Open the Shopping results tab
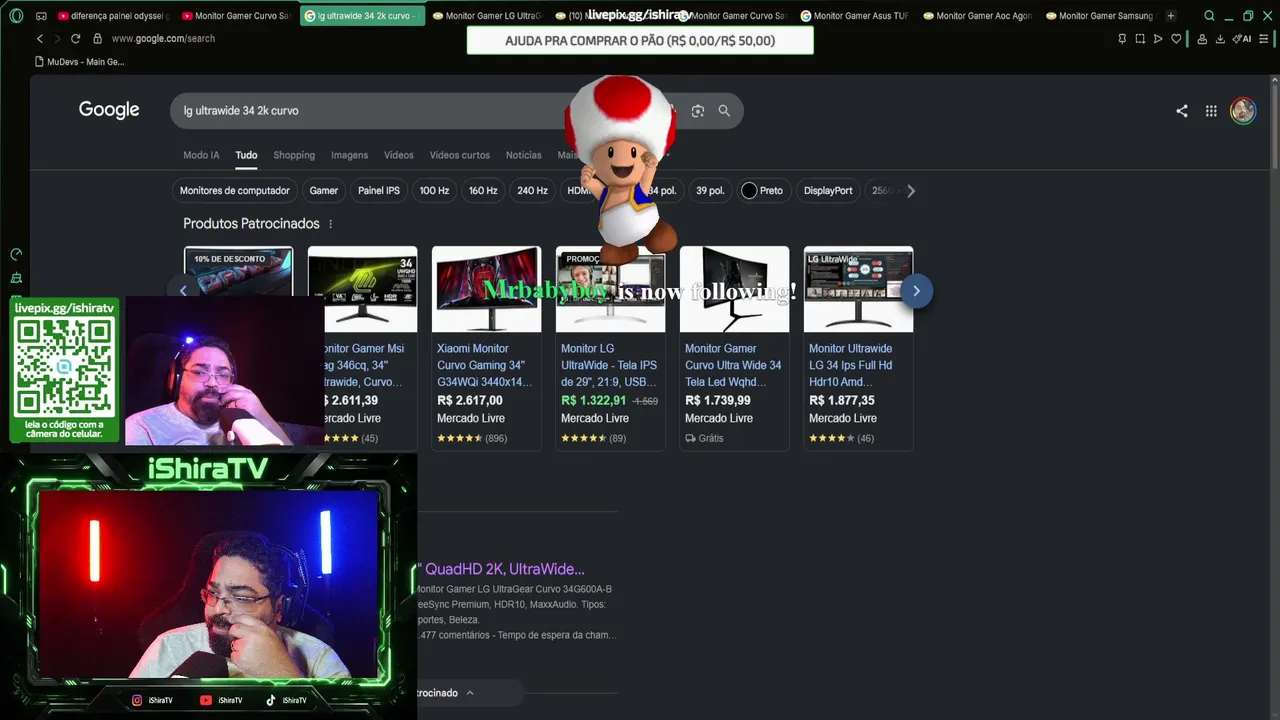This screenshot has height=720, width=1280. pyautogui.click(x=294, y=155)
